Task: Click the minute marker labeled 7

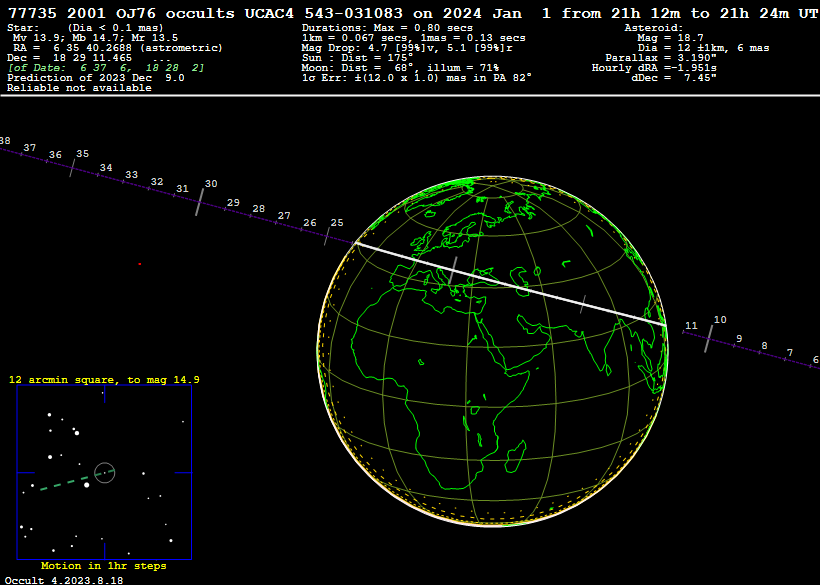Action: click(x=790, y=353)
